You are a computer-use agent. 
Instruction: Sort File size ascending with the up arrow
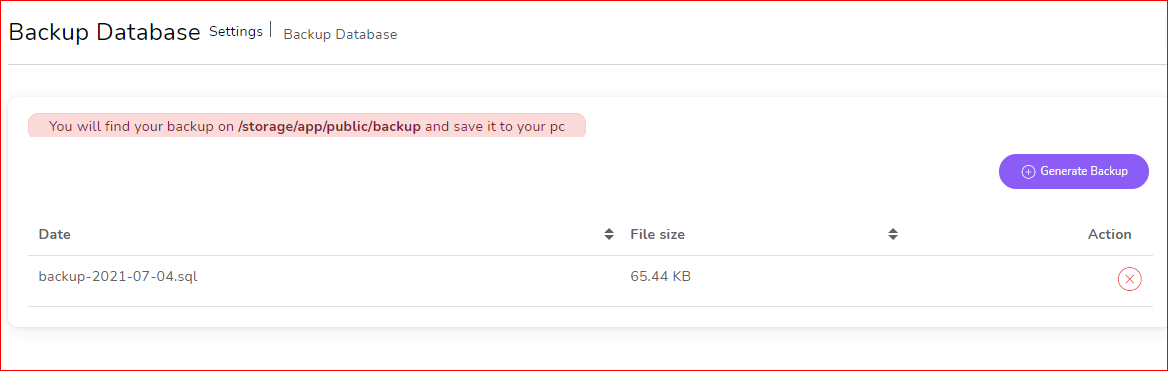[x=892, y=230]
